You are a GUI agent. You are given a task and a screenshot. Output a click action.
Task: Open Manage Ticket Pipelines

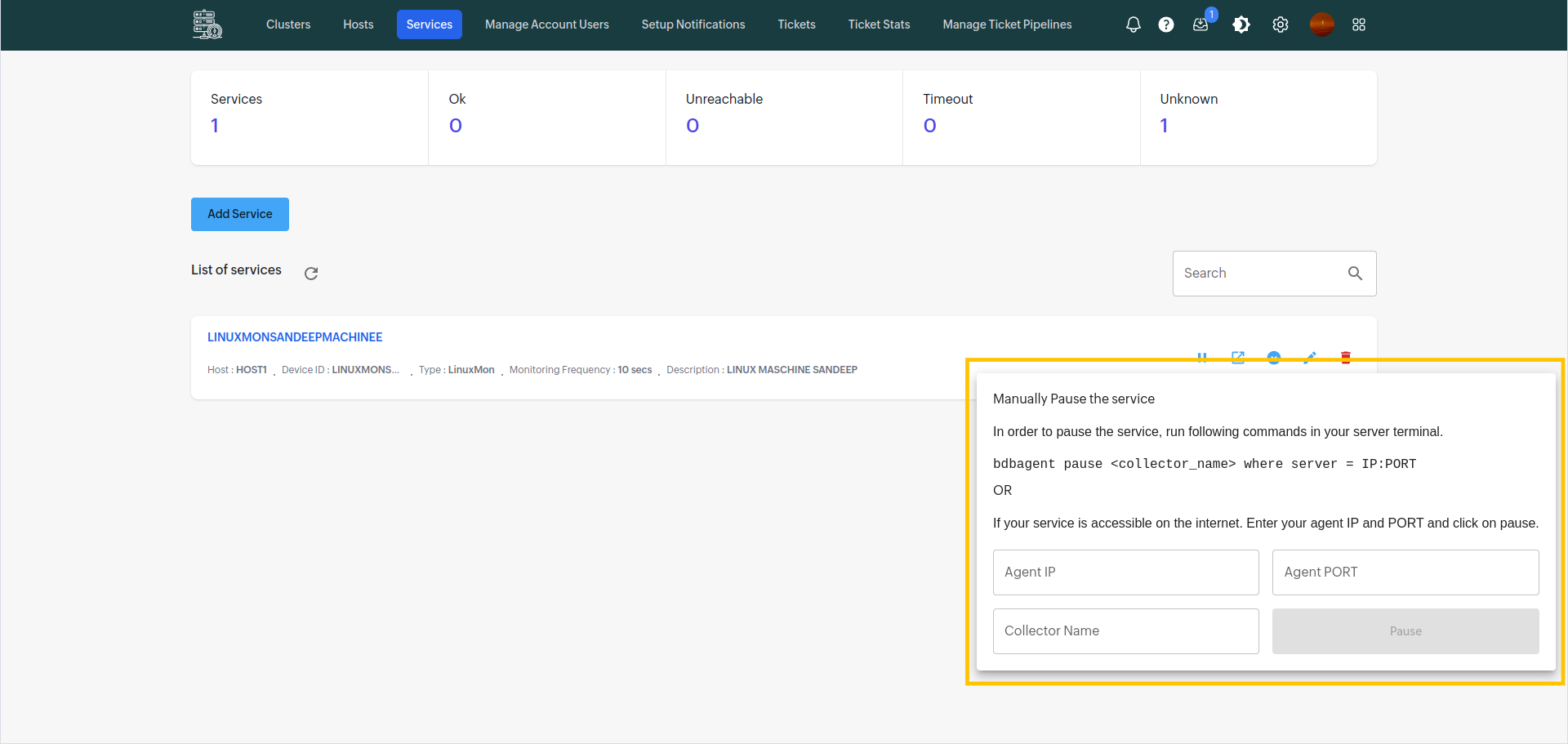[x=1007, y=25]
